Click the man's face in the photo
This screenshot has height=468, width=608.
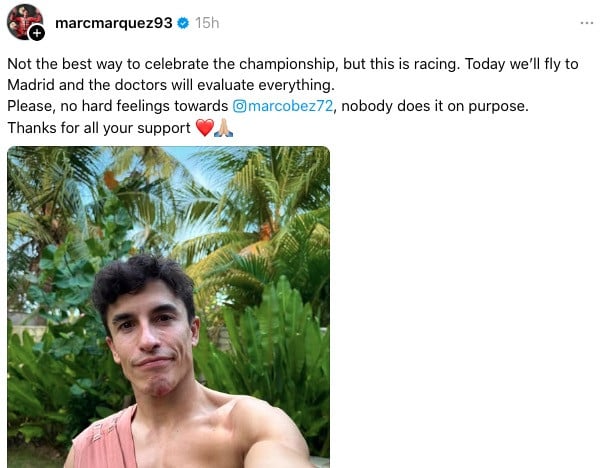click(153, 340)
